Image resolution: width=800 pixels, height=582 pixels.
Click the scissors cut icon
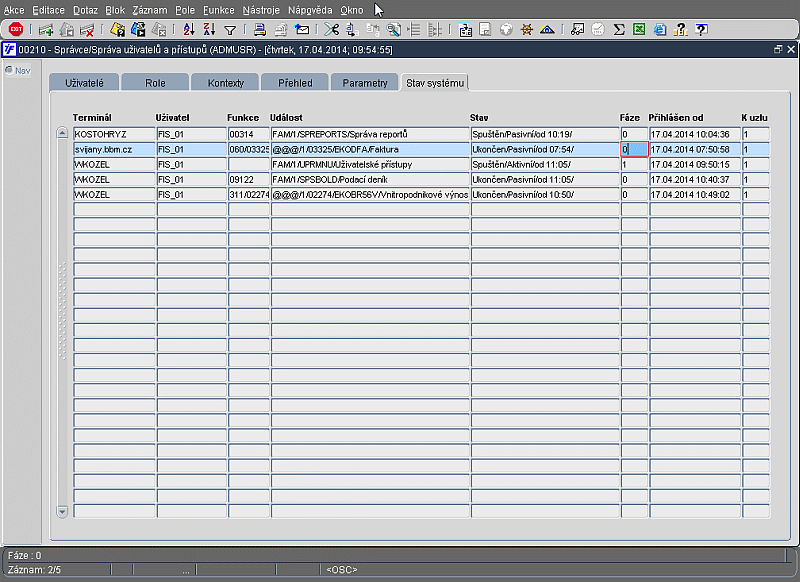(332, 30)
